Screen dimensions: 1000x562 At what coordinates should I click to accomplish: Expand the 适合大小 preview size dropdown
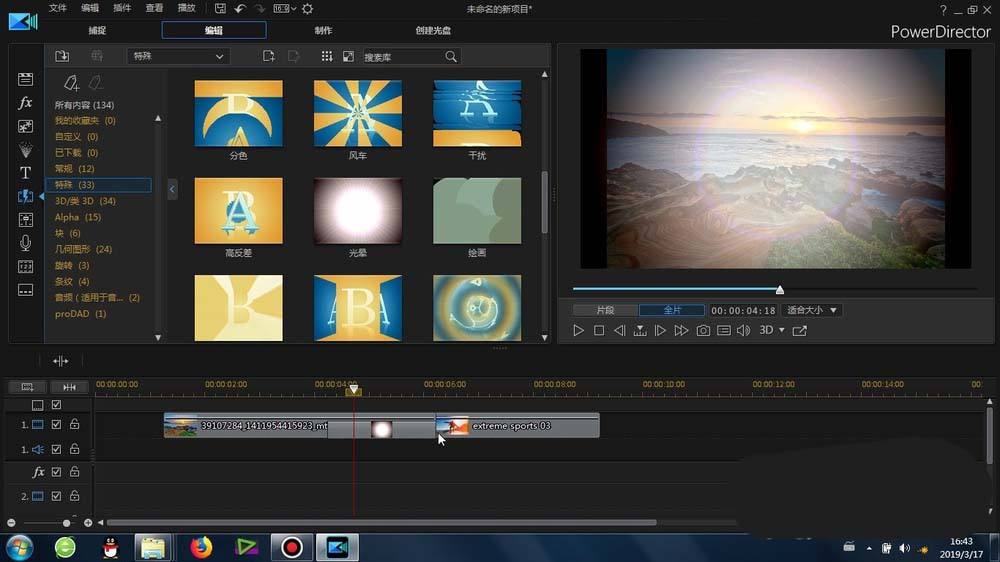point(812,310)
